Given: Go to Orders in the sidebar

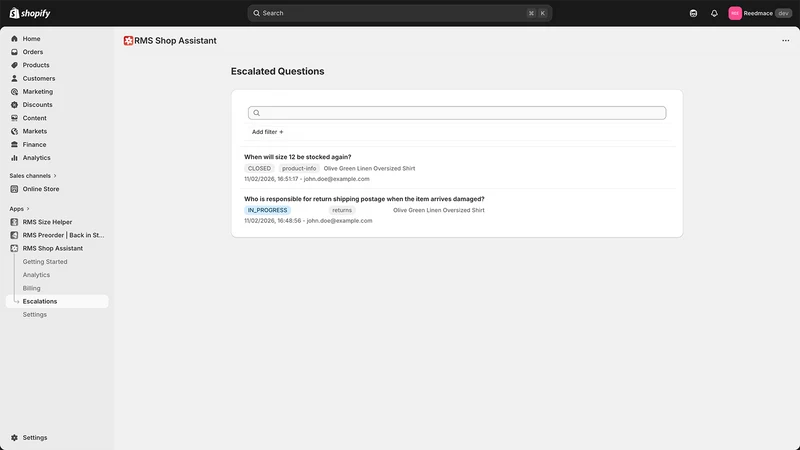Looking at the screenshot, I should [33, 52].
